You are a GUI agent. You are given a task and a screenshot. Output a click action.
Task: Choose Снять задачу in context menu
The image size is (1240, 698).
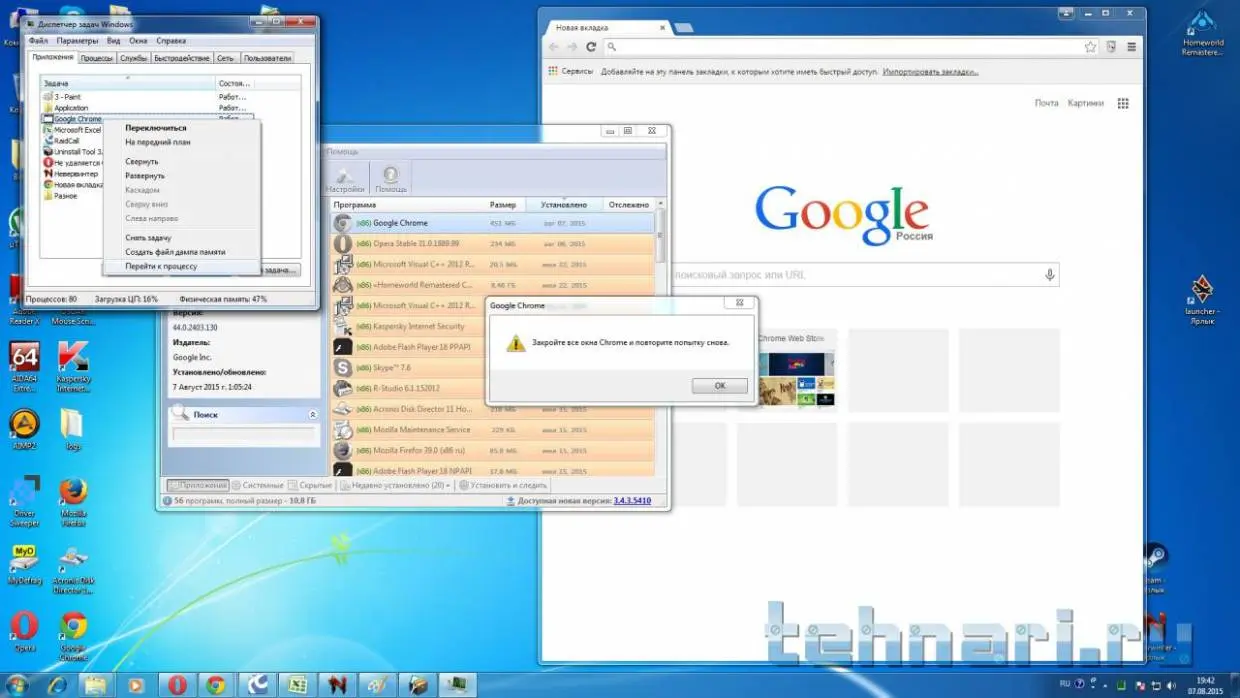[x=148, y=238]
